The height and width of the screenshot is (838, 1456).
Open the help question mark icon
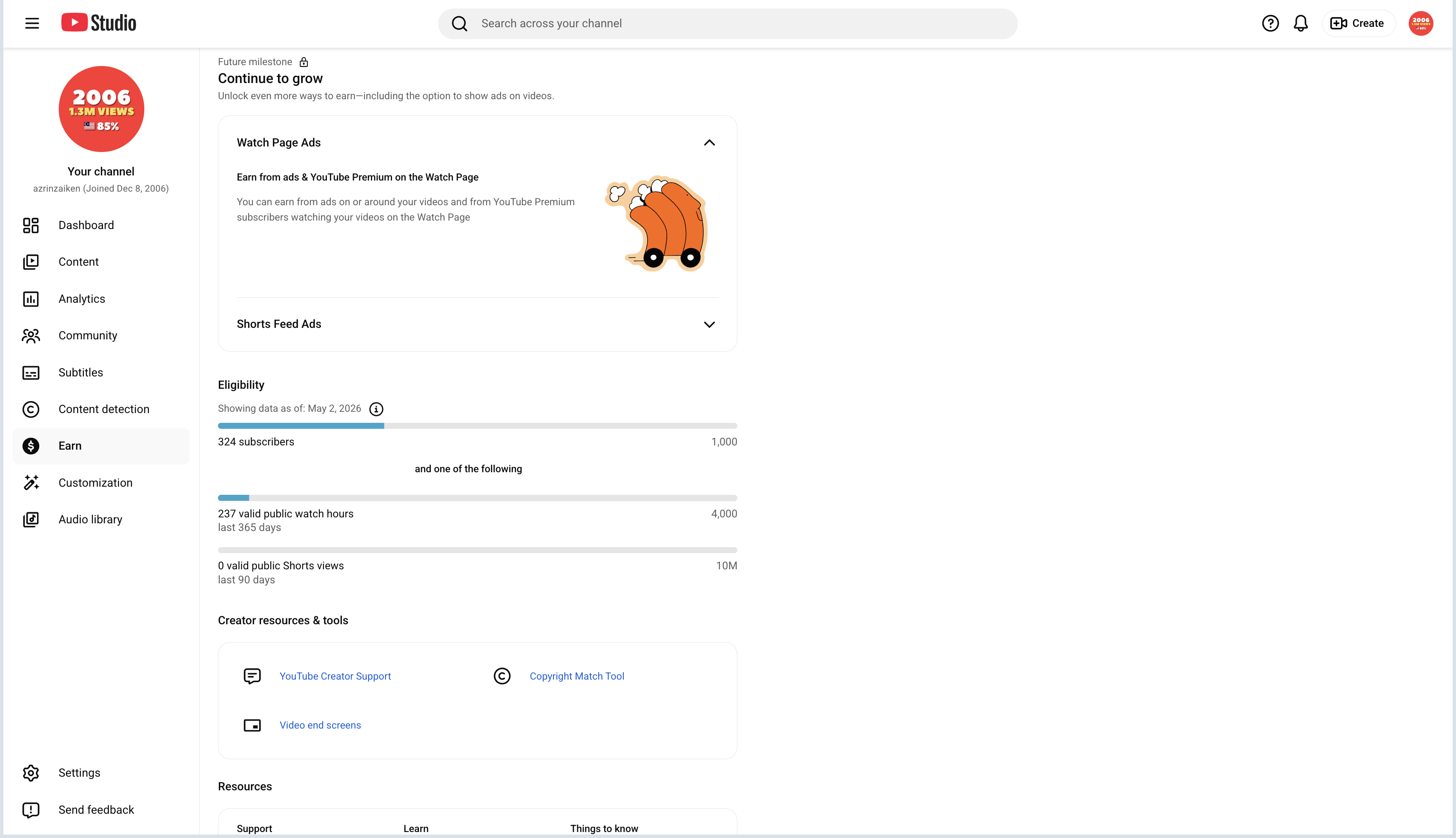[1270, 23]
